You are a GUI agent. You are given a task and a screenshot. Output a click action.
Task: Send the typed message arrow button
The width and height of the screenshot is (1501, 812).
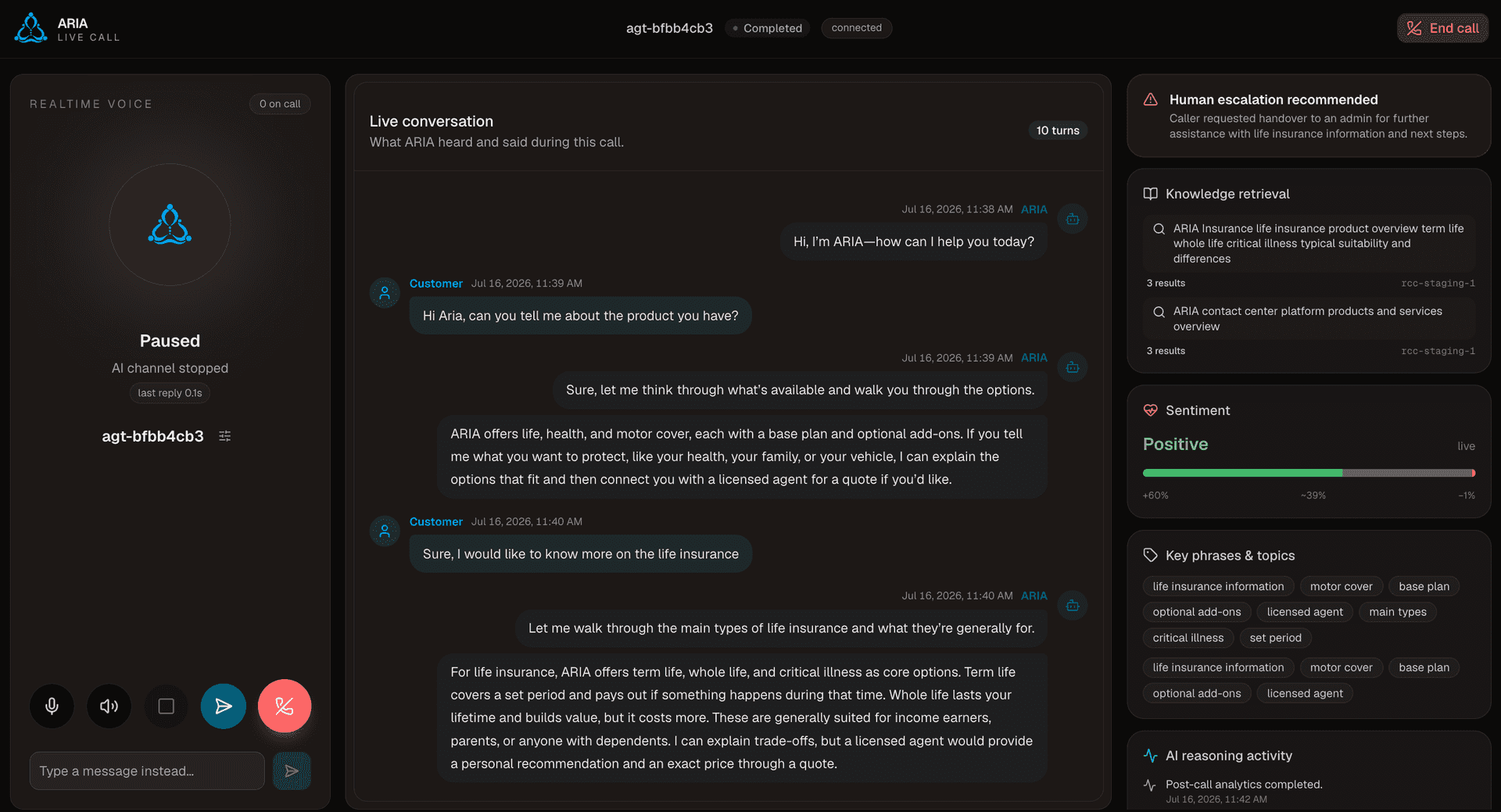[x=292, y=771]
